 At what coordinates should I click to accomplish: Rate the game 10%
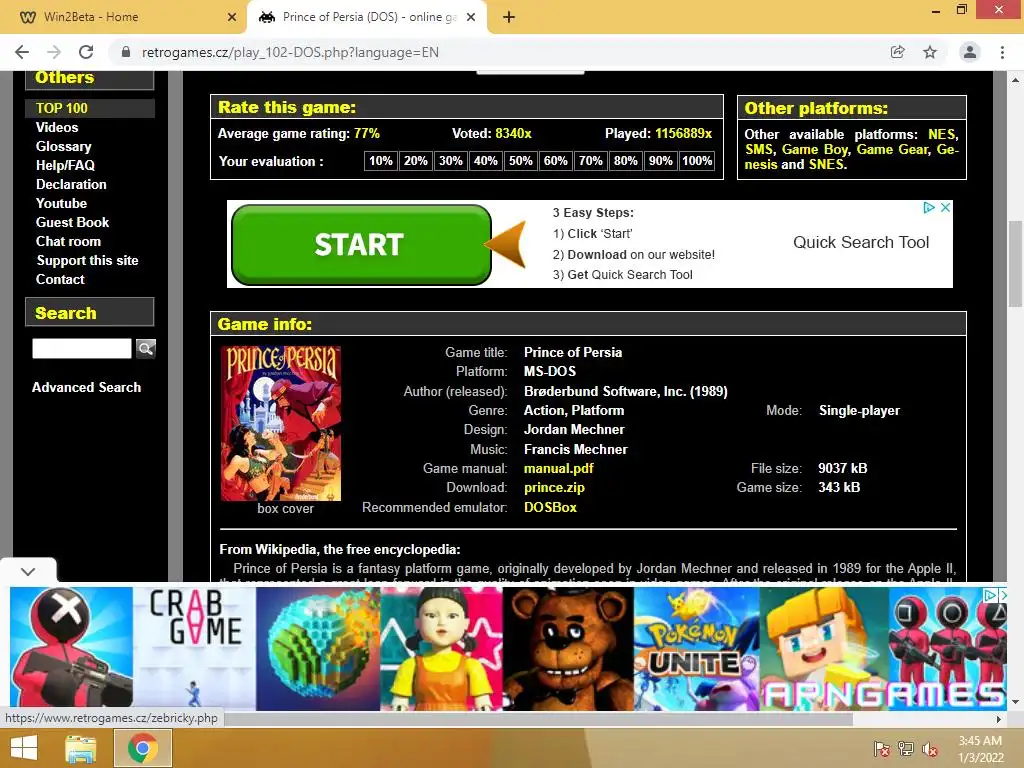pyautogui.click(x=381, y=161)
